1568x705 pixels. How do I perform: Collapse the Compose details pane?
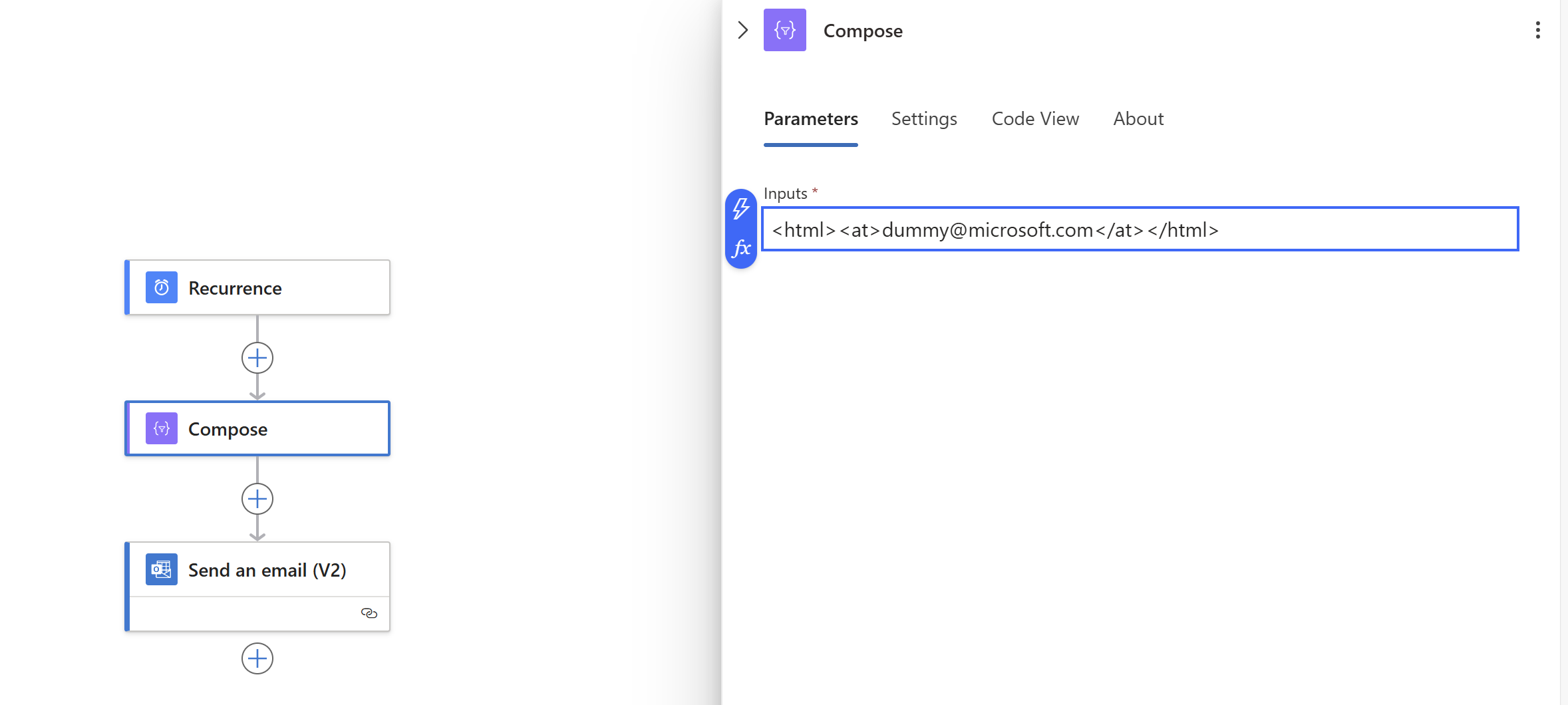click(x=742, y=30)
